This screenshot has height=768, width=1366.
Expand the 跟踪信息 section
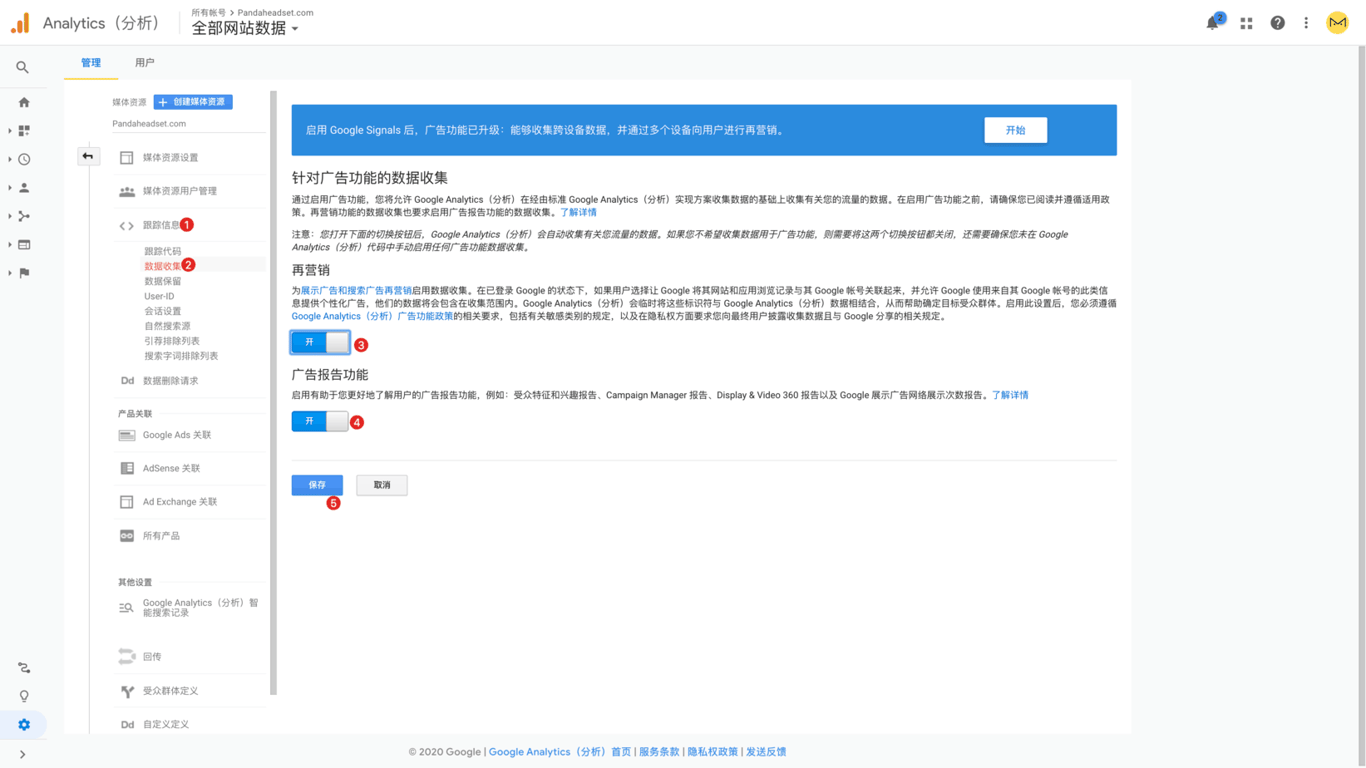161,225
